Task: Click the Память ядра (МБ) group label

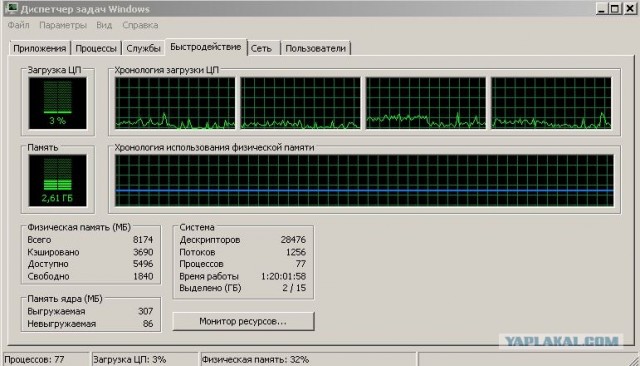Action: pyautogui.click(x=64, y=299)
